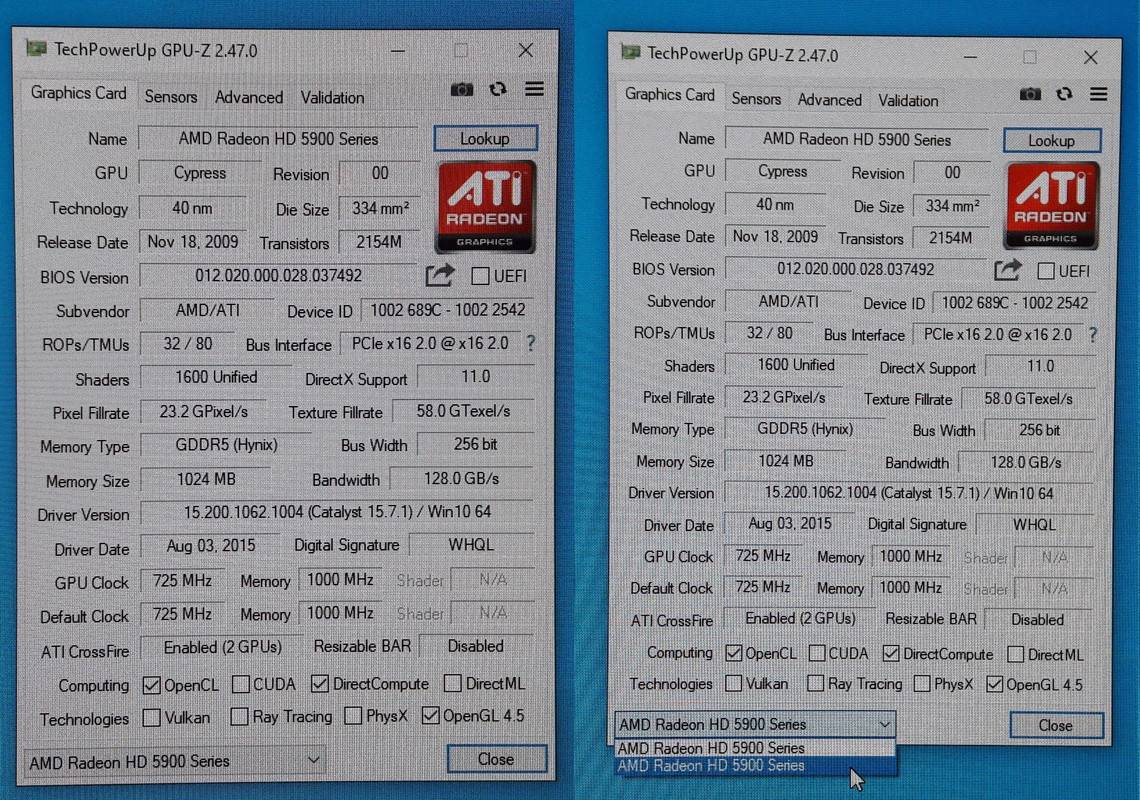Screen dimensions: 1140x800
Task: Toggle the Vulkan checkbox in left window
Action: (151, 718)
